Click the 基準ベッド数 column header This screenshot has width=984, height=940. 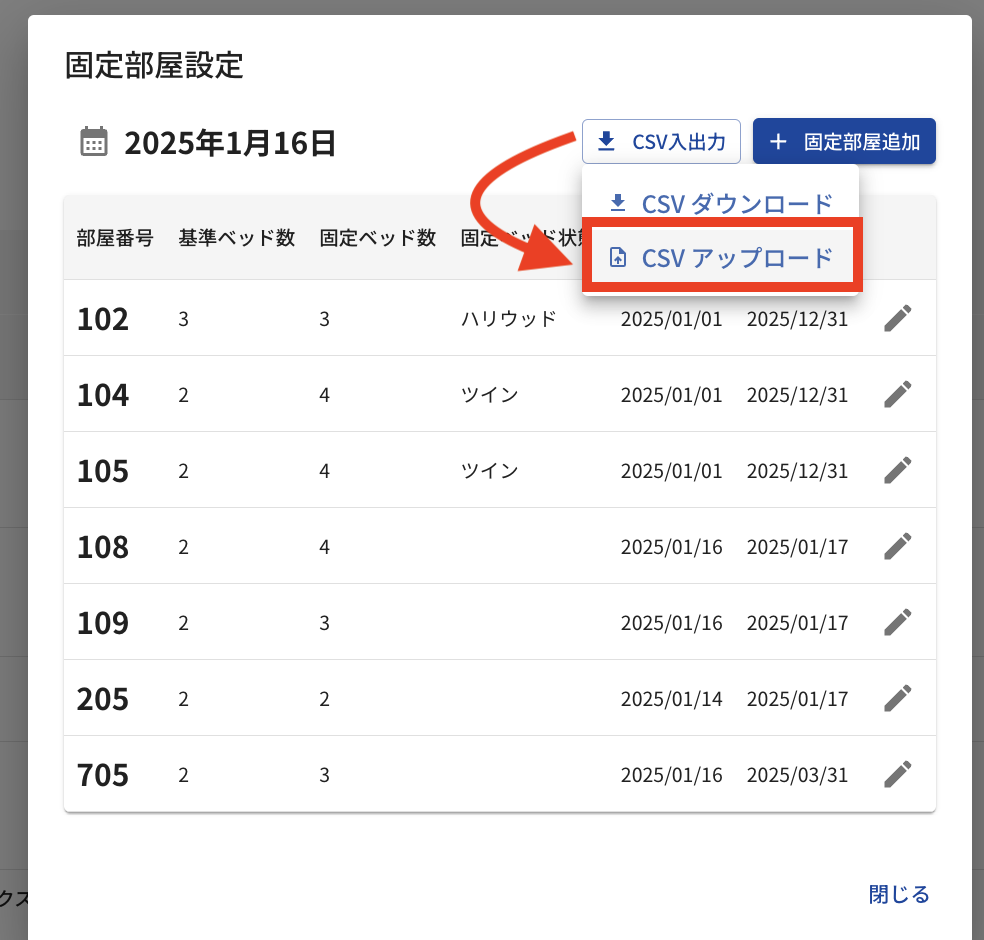coord(237,238)
